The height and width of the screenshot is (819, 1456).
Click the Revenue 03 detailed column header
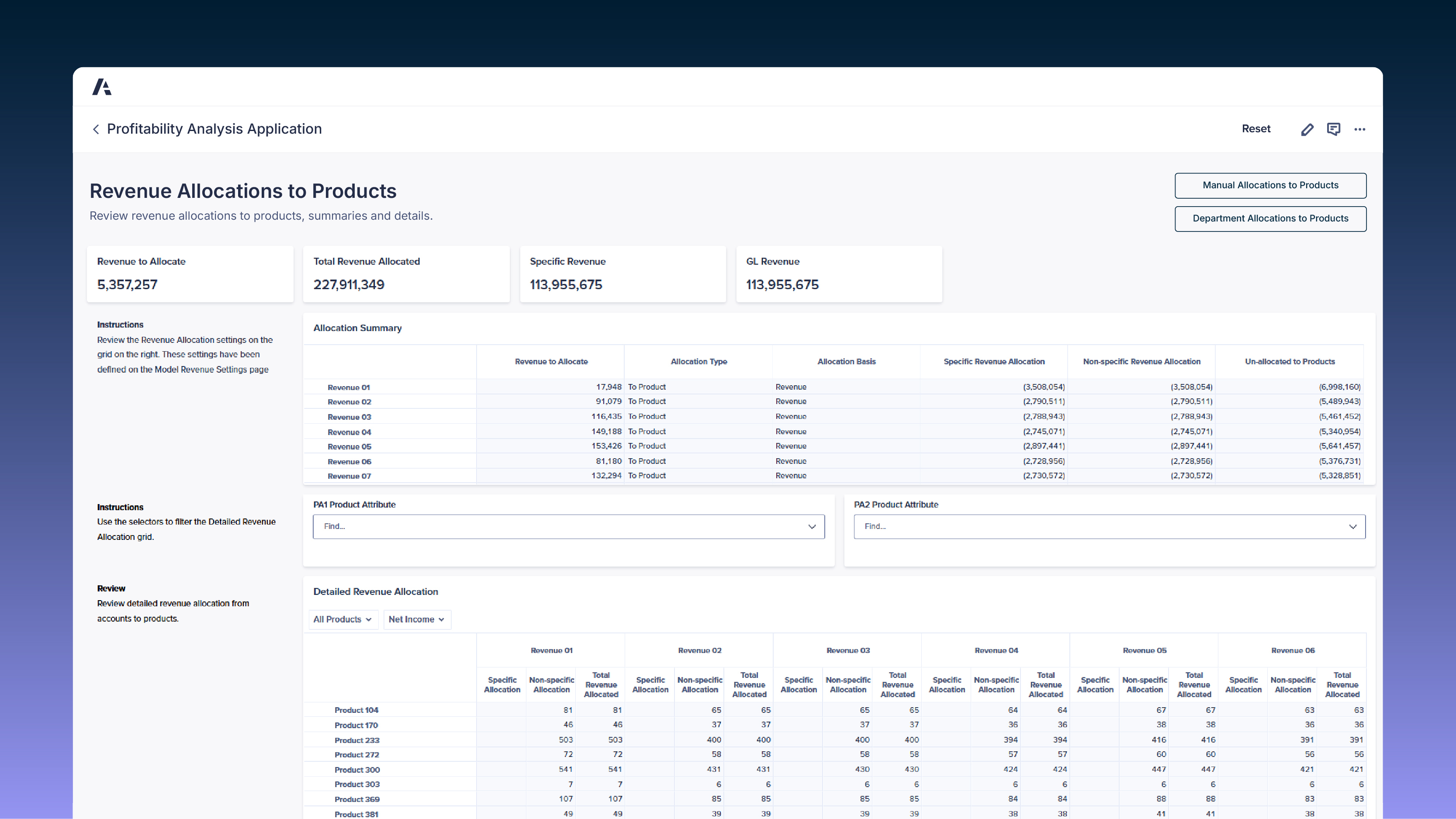pos(847,650)
